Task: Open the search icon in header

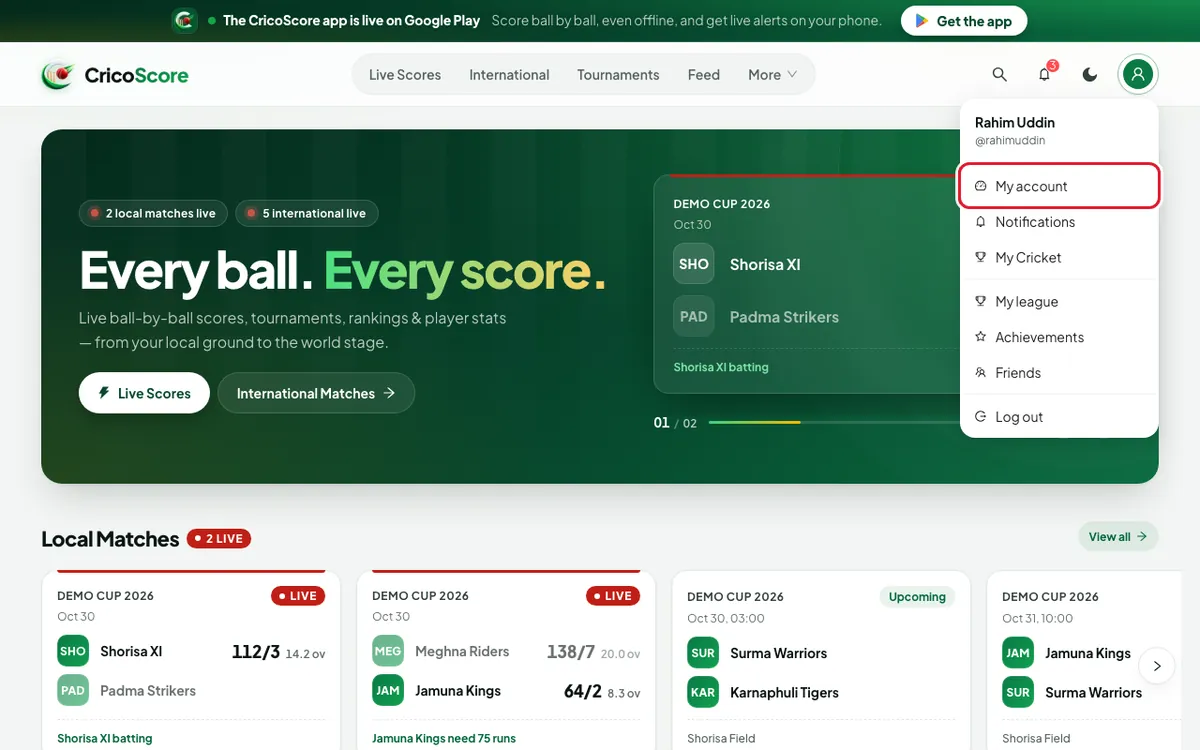Action: tap(999, 75)
